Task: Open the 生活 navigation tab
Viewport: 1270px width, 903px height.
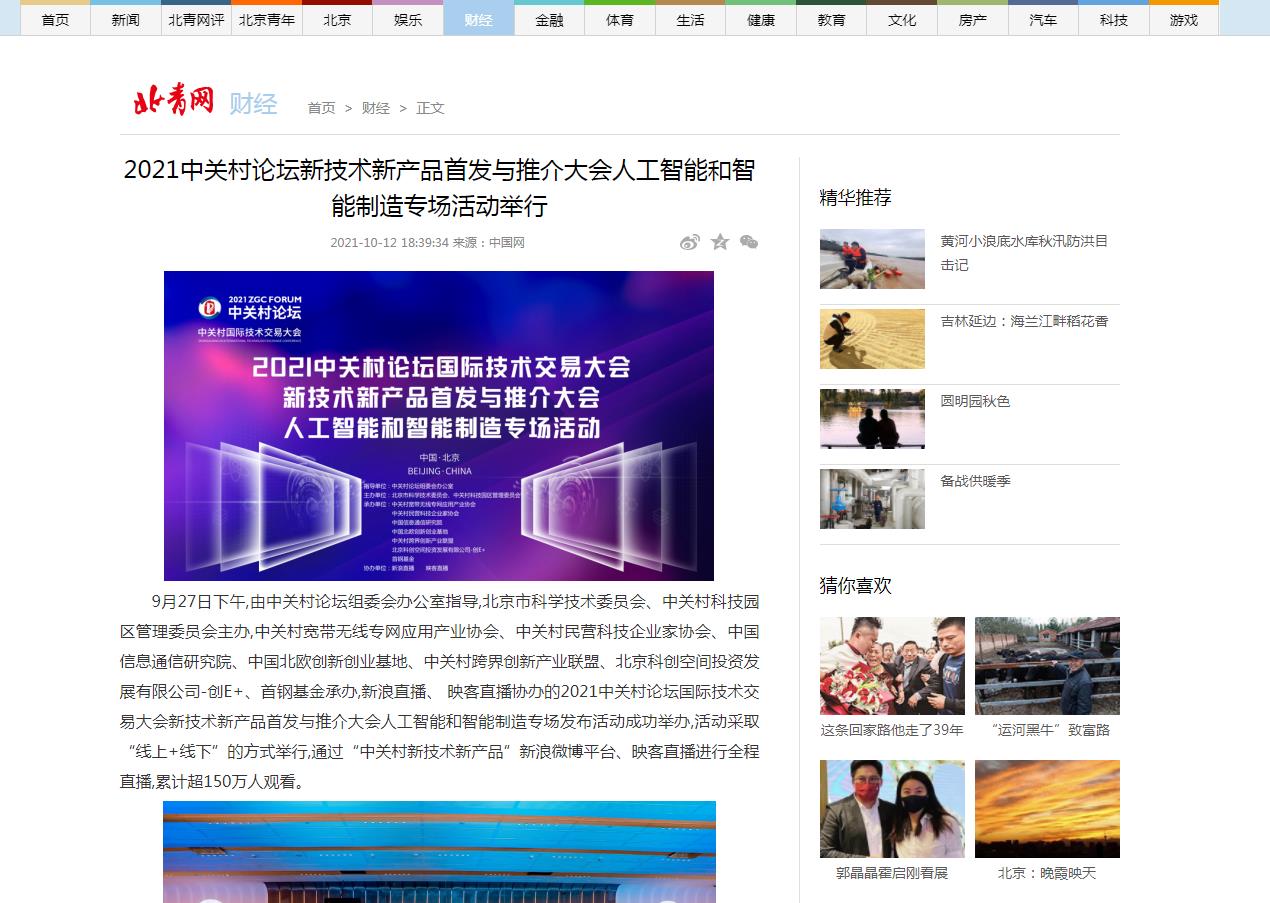Action: click(x=690, y=20)
